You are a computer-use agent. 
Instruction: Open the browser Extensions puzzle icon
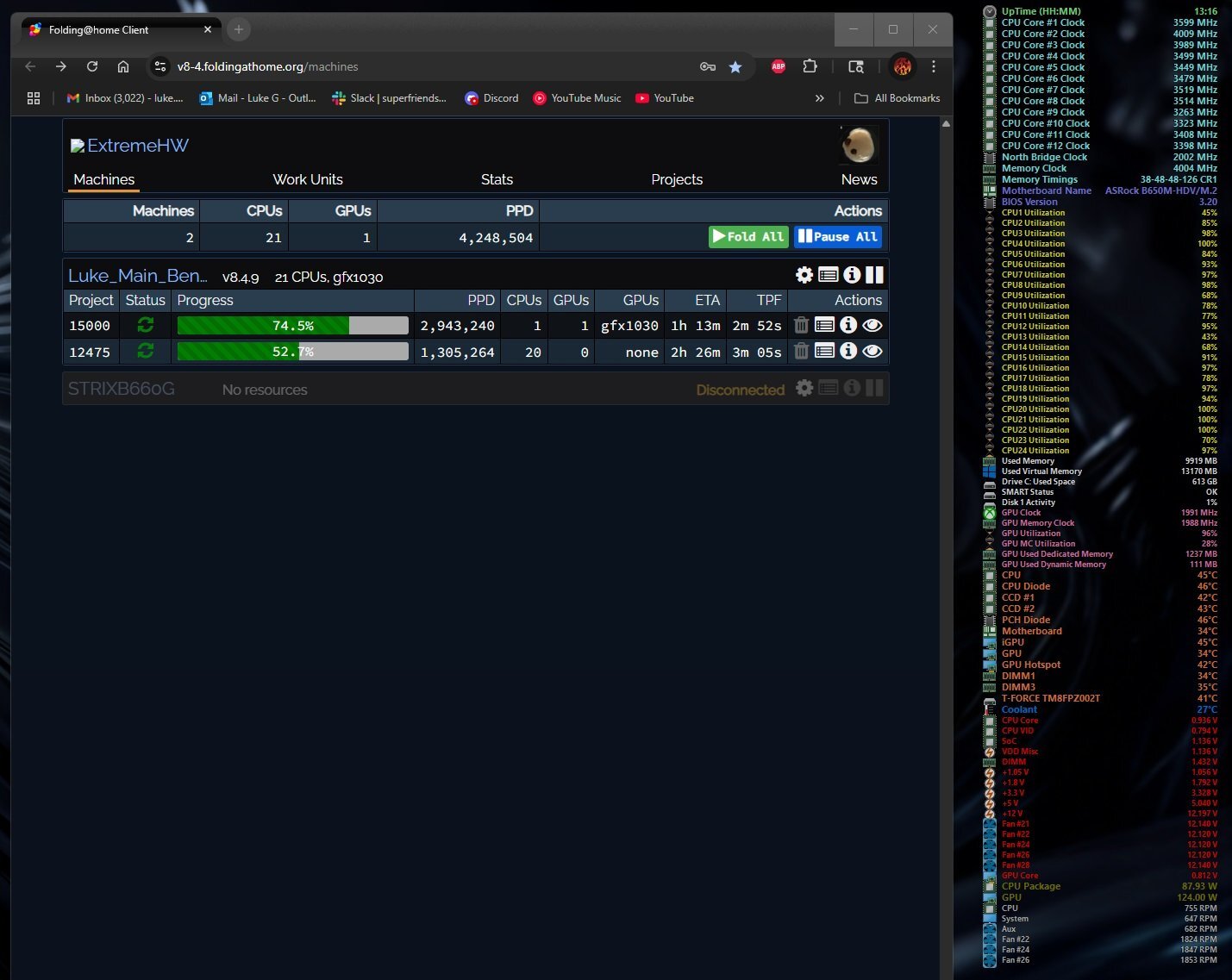tap(810, 66)
